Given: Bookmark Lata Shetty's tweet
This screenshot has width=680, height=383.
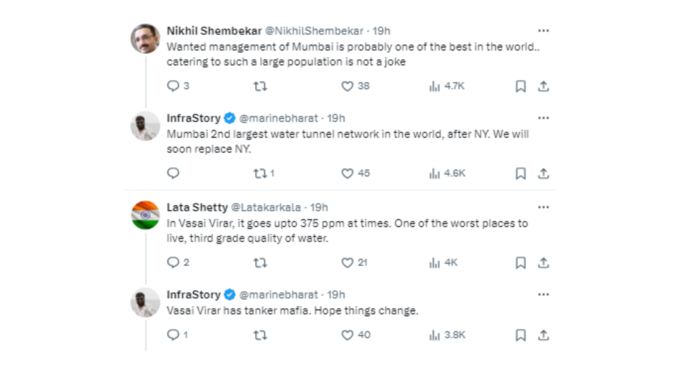Looking at the screenshot, I should 521,263.
